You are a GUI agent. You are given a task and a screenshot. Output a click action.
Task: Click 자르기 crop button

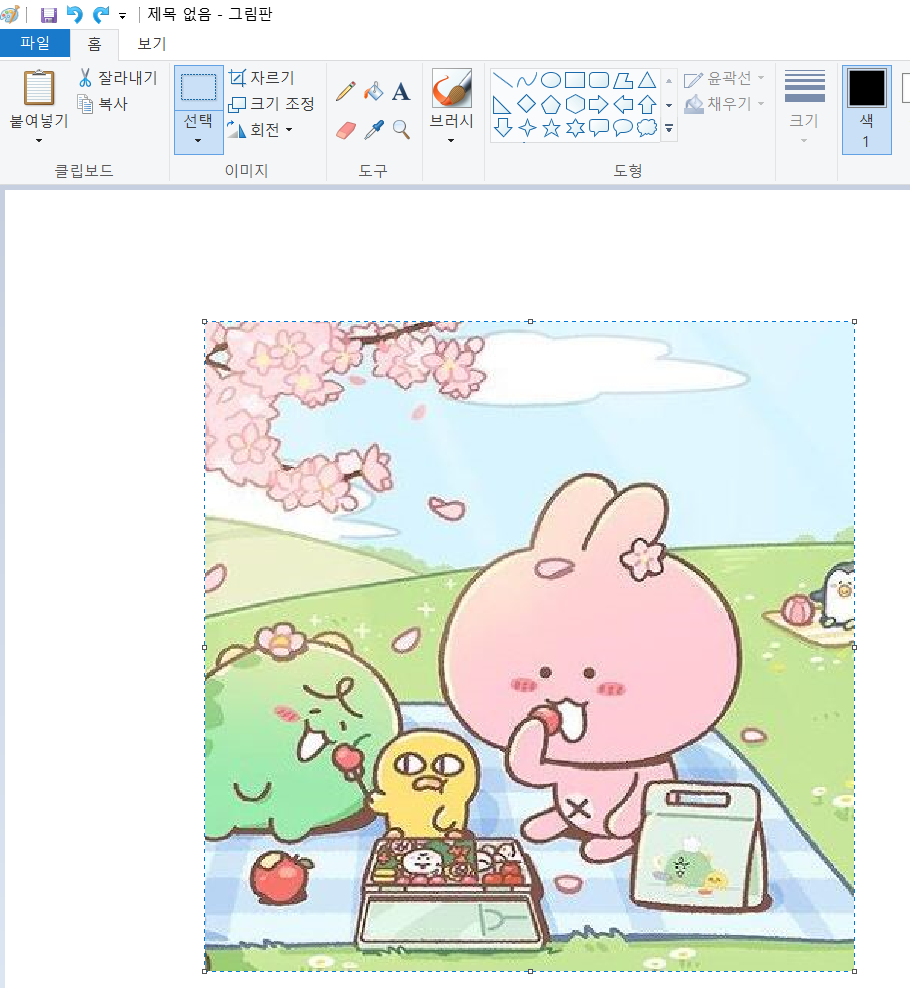coord(262,78)
